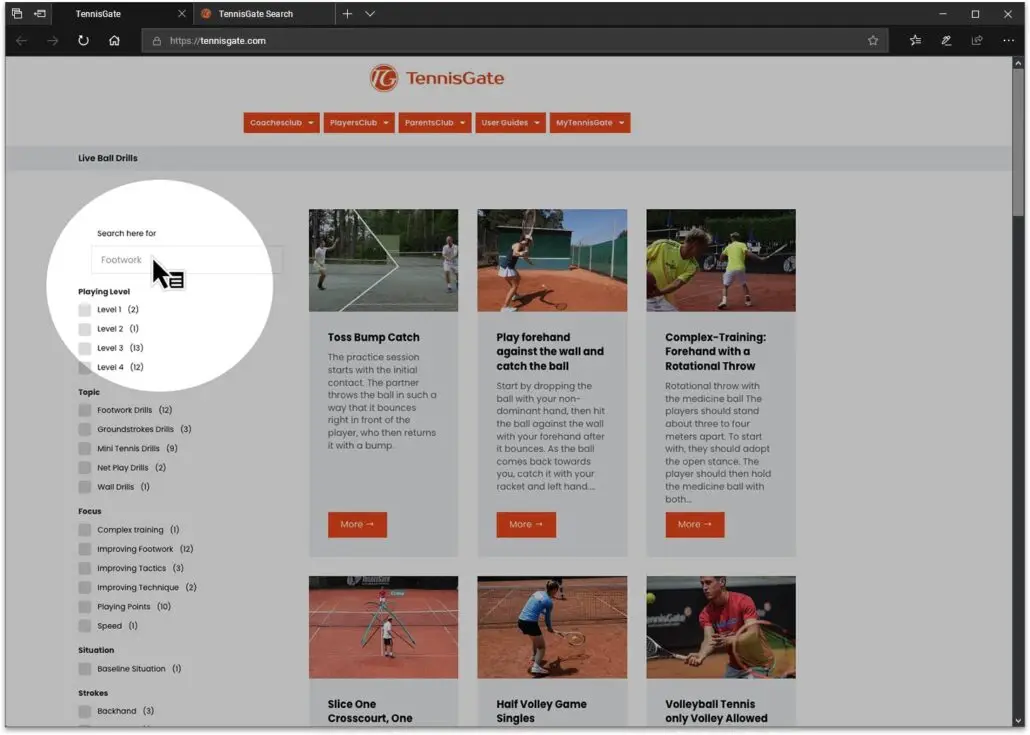
Task: Enable the Level 3 checkbox
Action: point(85,348)
